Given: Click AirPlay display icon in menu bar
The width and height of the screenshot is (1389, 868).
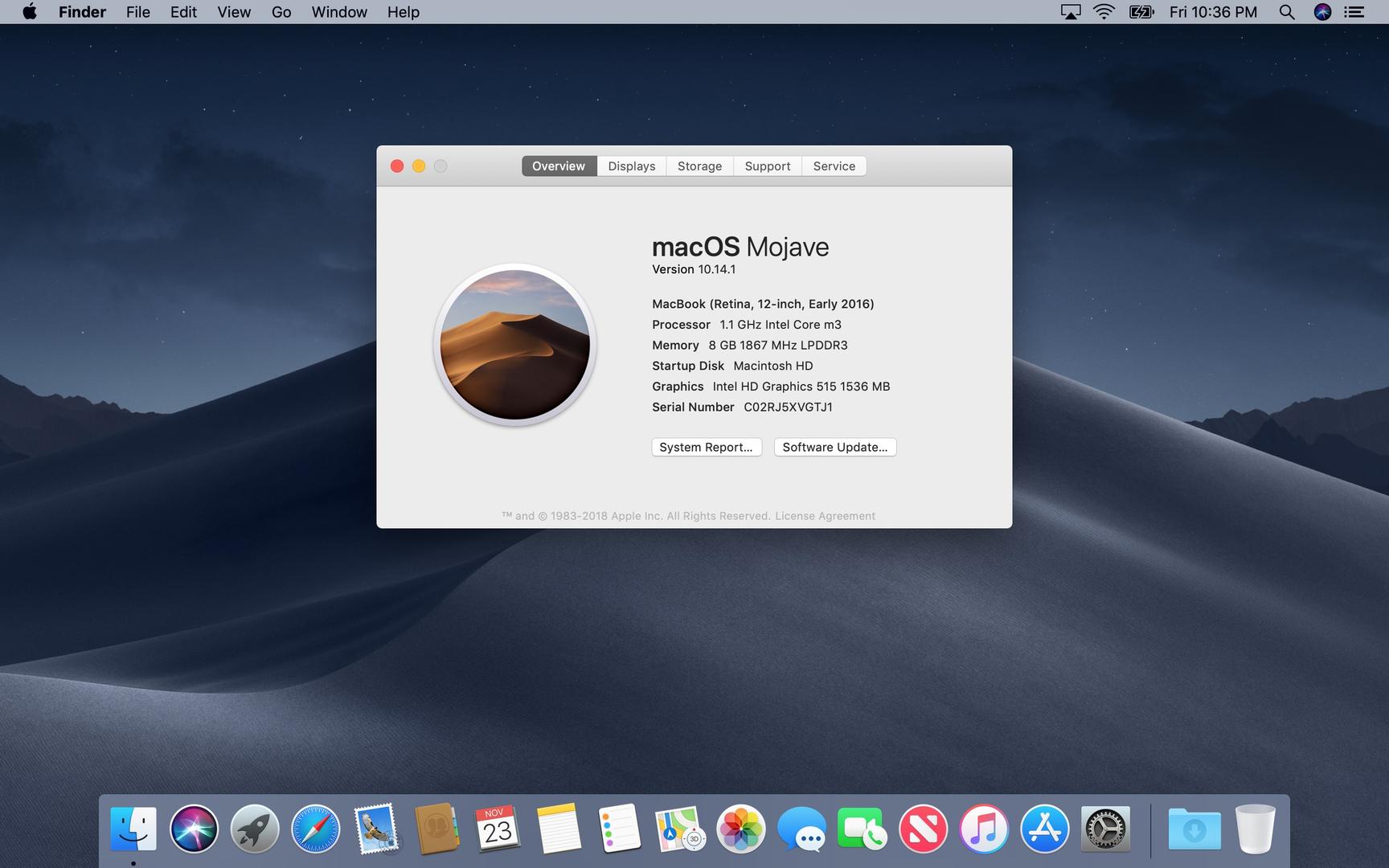Looking at the screenshot, I should tap(1071, 12).
